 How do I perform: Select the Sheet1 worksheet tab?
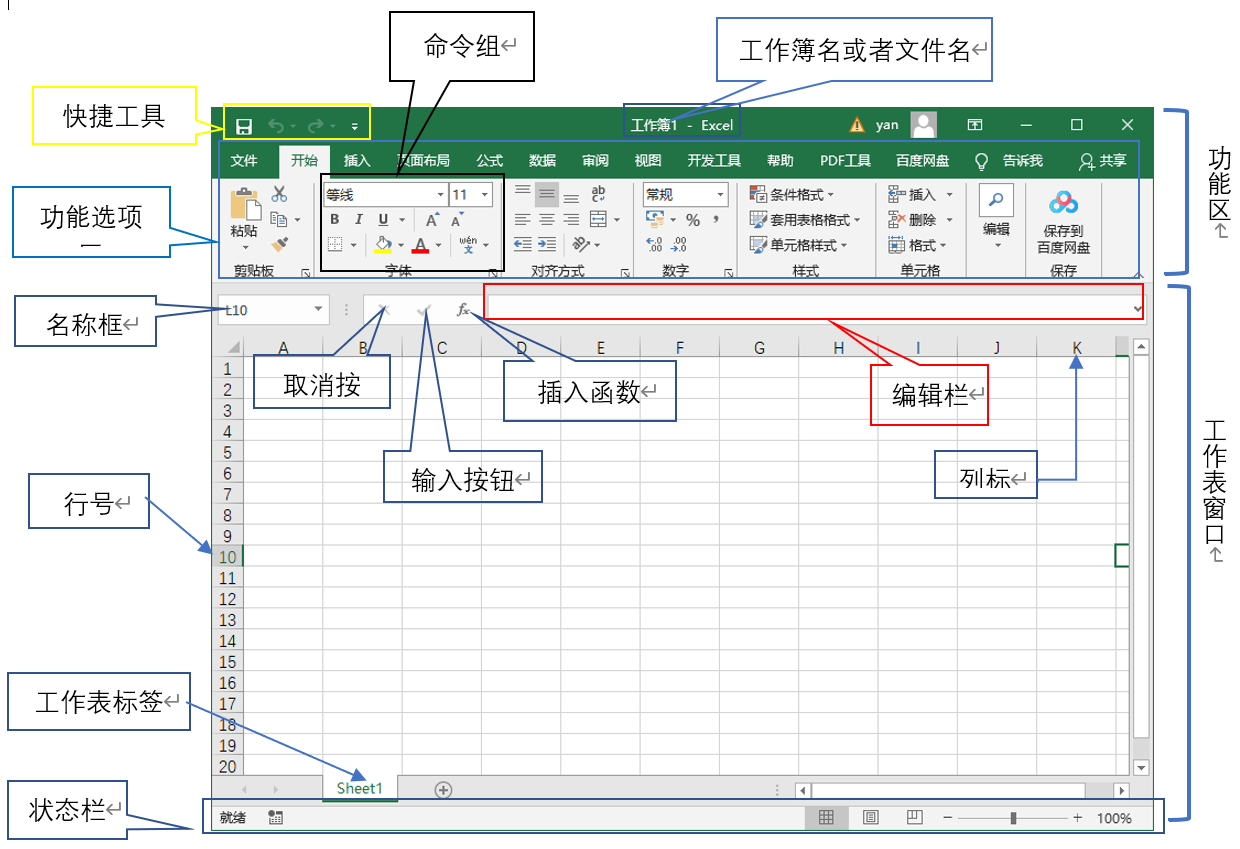pyautogui.click(x=359, y=788)
